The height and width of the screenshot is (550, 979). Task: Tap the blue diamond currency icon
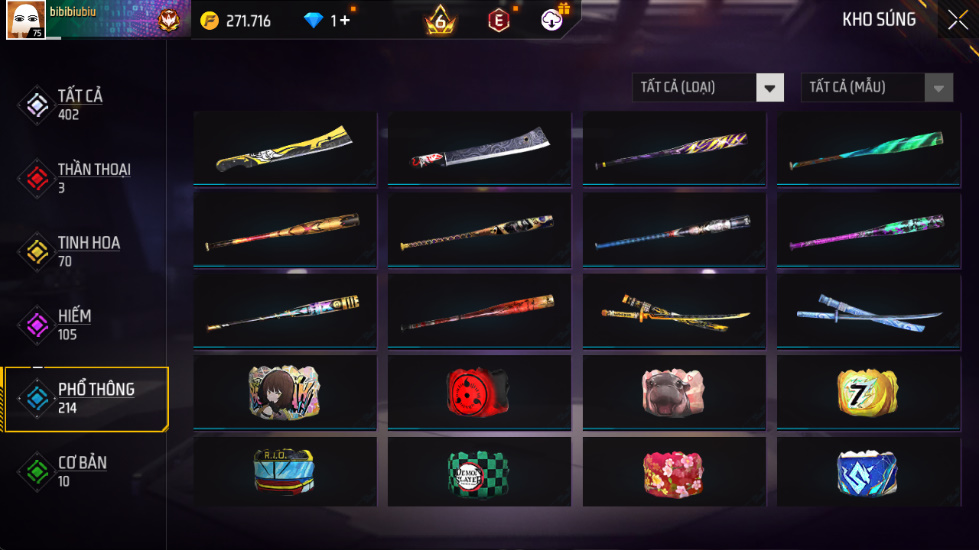313,21
